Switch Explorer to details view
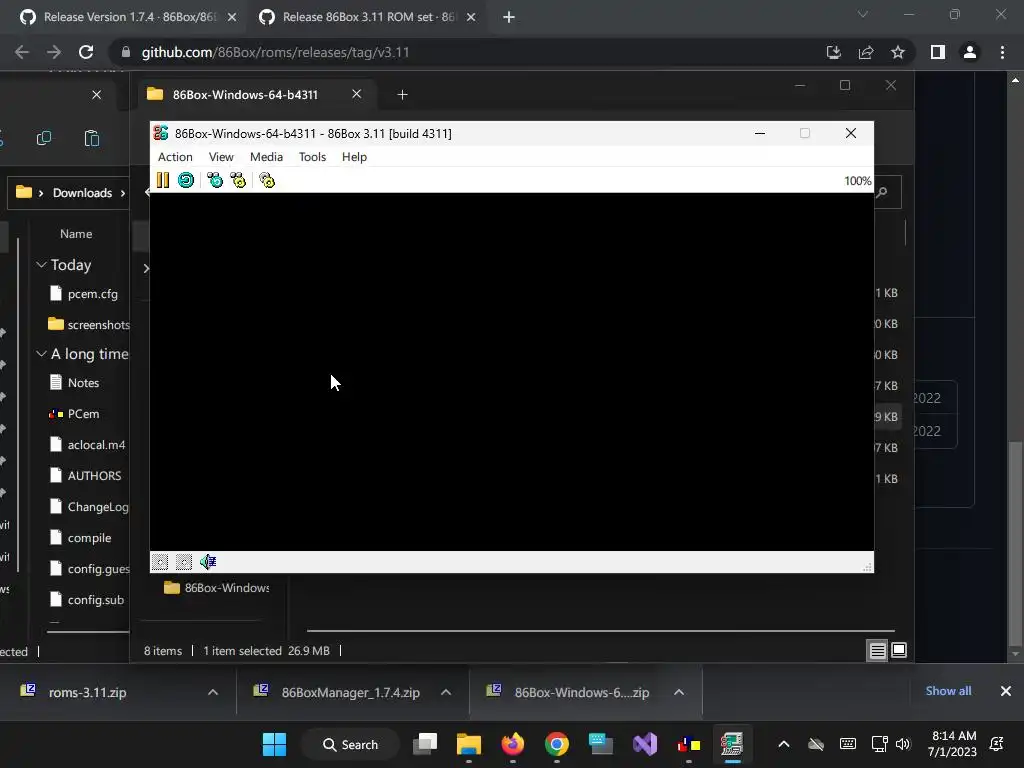Screen dimensions: 1024x768 coord(877,650)
